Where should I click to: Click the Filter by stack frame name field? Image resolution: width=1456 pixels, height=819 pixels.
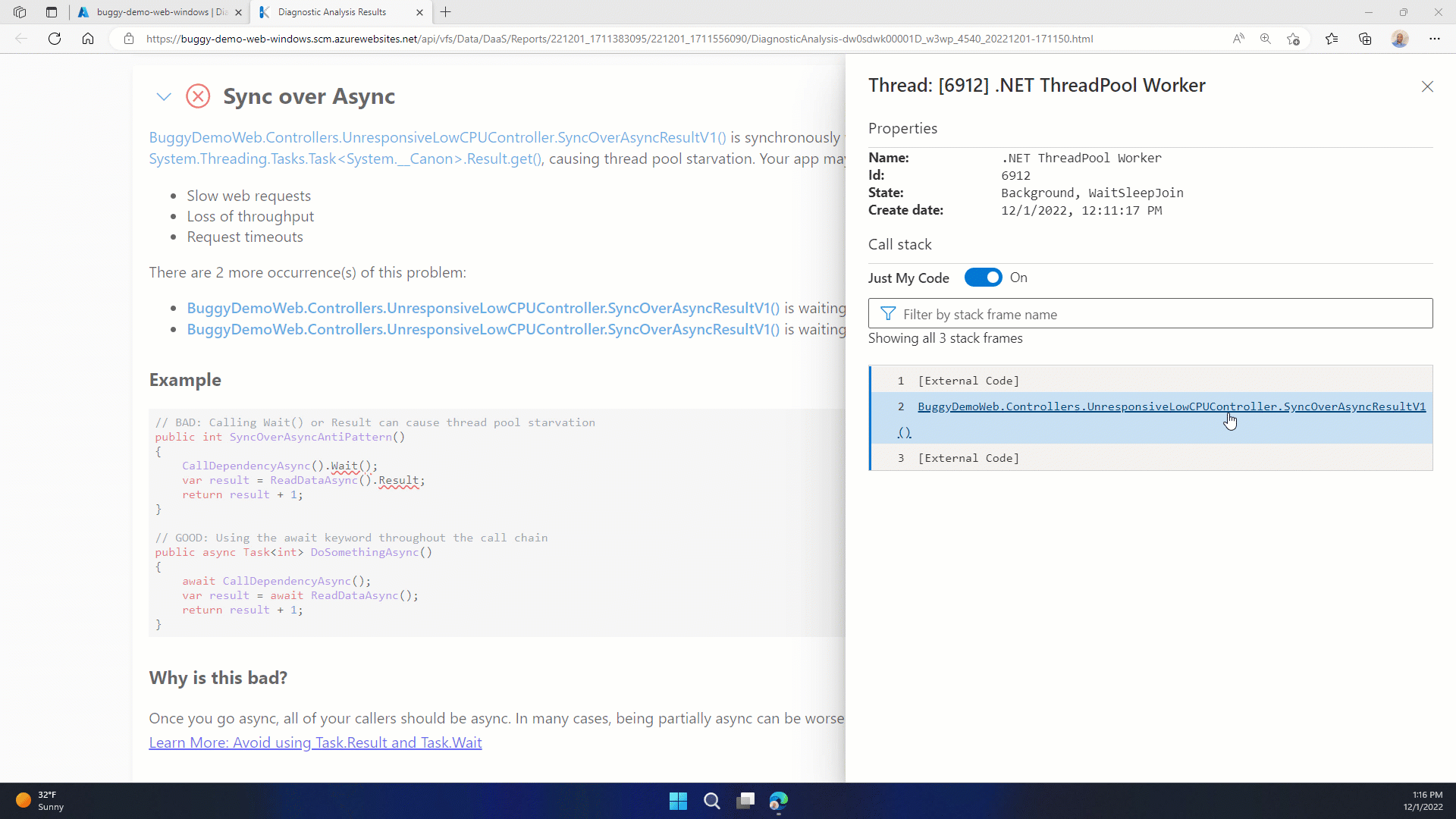1160,314
